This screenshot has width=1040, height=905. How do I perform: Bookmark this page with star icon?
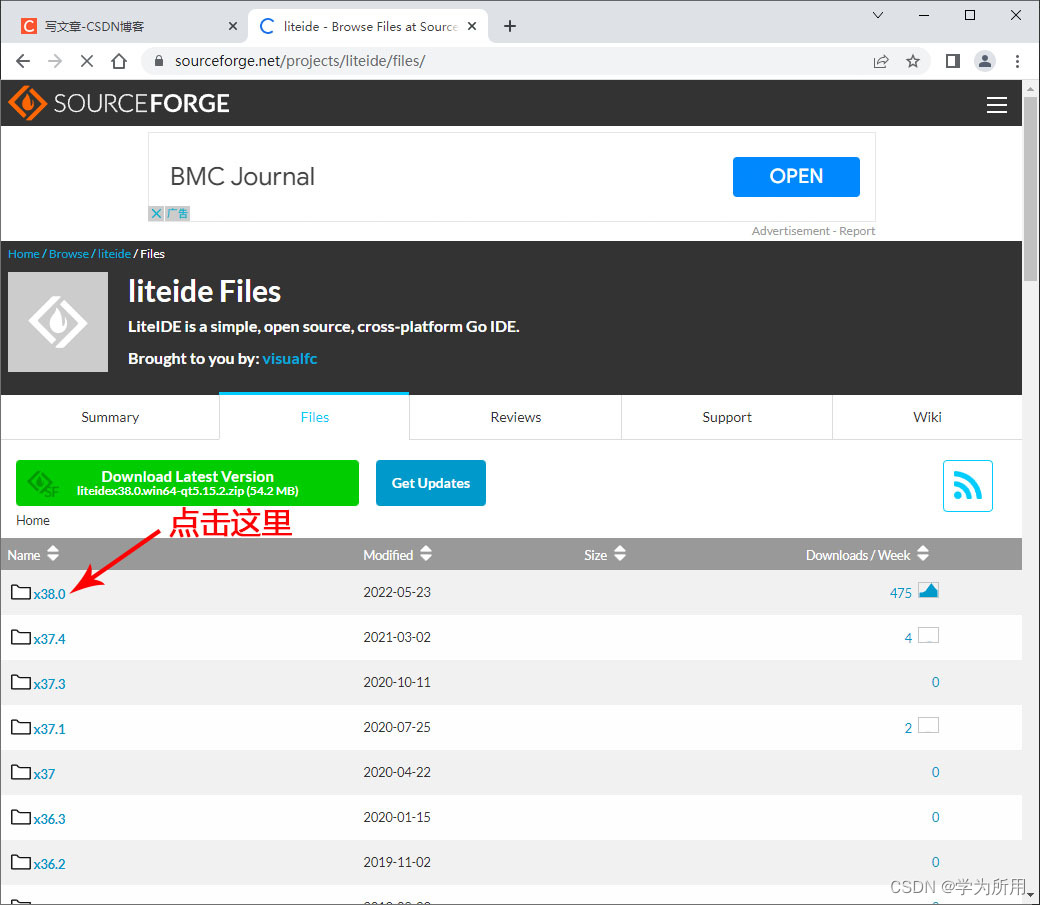point(913,61)
